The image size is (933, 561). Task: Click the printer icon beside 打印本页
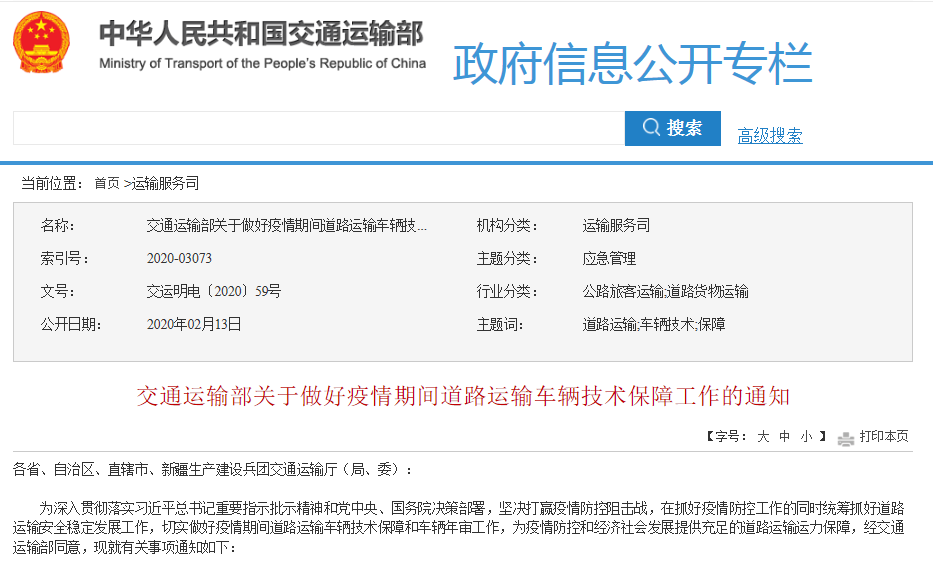tap(846, 438)
